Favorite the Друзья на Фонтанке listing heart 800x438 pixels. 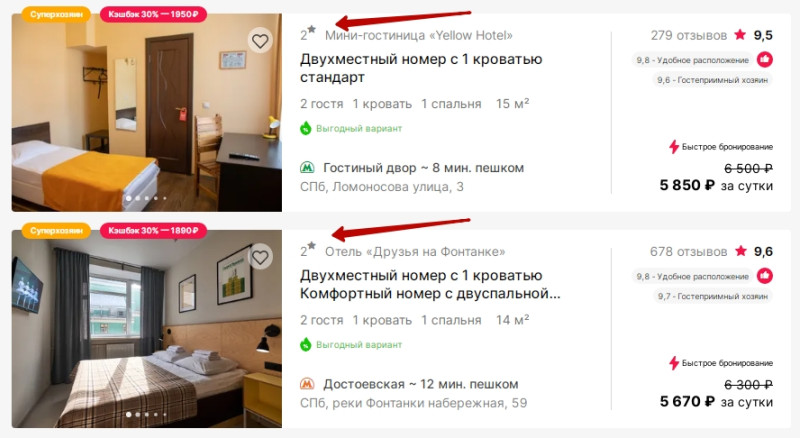pos(260,257)
